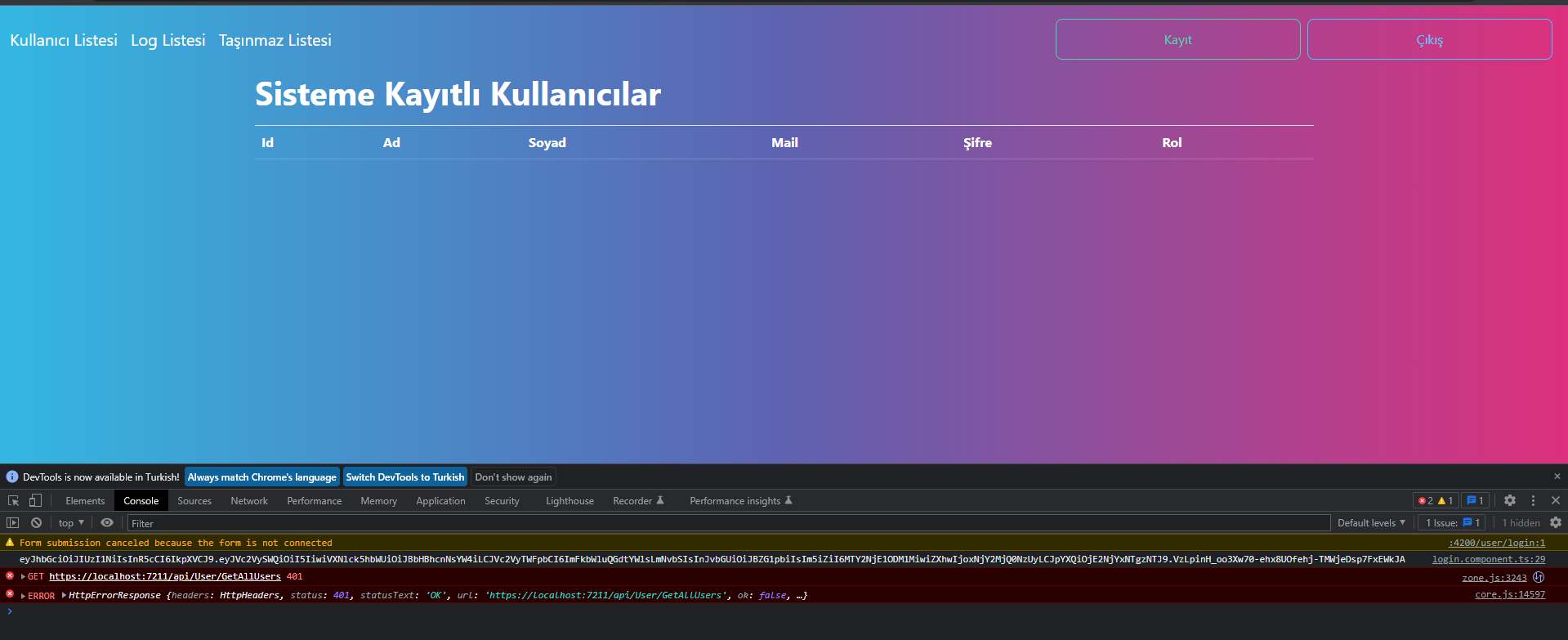Image resolution: width=1568 pixels, height=640 pixels.
Task: Switch to the Elements tab
Action: point(85,500)
